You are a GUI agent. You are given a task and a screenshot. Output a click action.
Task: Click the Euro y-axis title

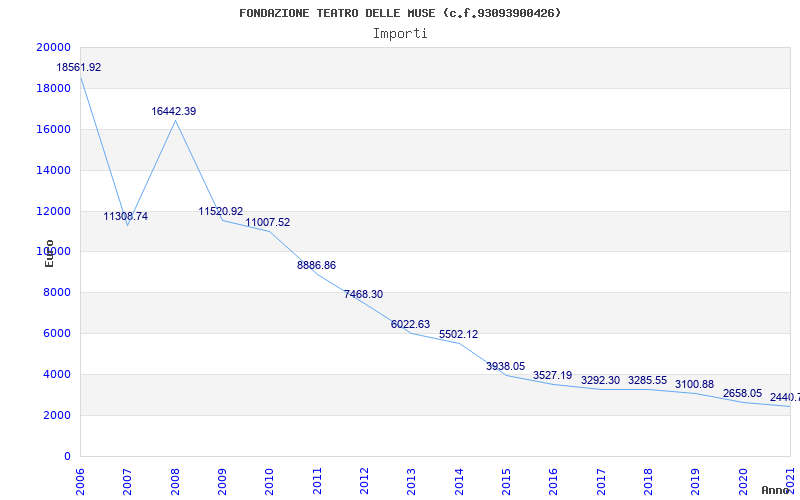[49, 253]
